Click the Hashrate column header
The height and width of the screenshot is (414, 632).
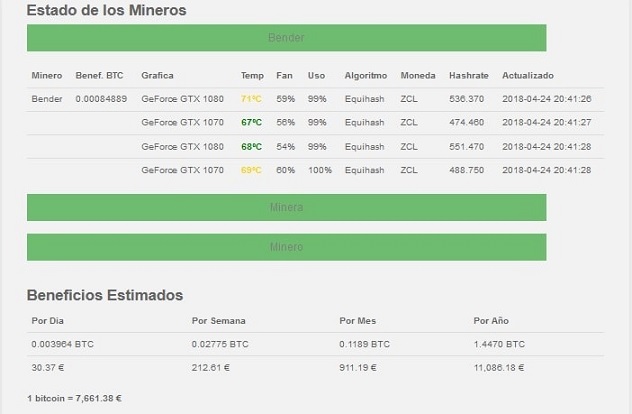click(469, 76)
